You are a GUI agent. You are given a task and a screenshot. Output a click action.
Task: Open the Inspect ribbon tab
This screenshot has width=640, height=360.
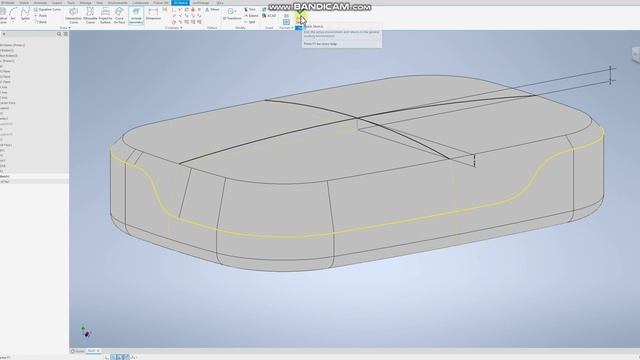click(57, 3)
